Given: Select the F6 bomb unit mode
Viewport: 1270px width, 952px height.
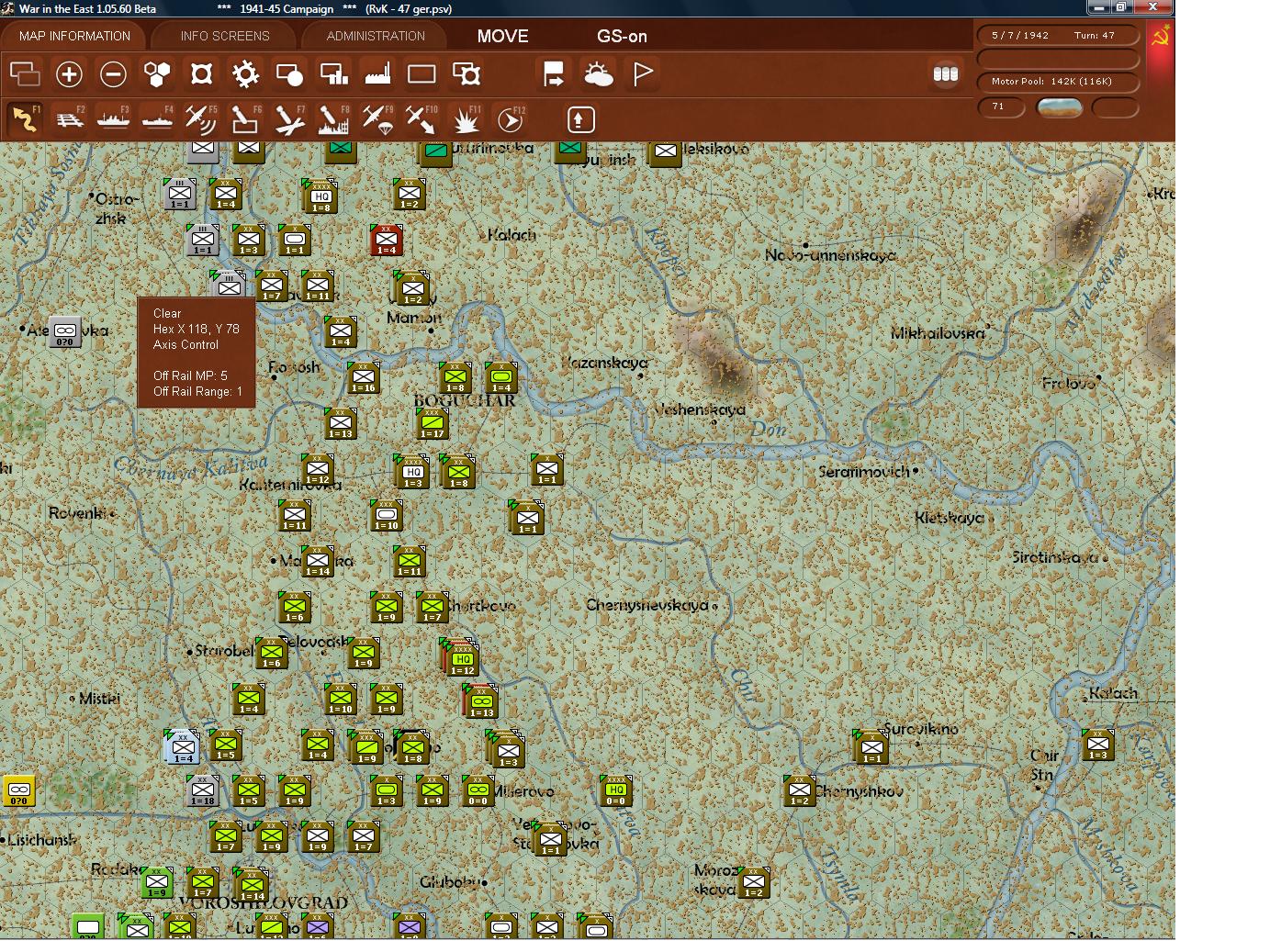Looking at the screenshot, I should 245,119.
